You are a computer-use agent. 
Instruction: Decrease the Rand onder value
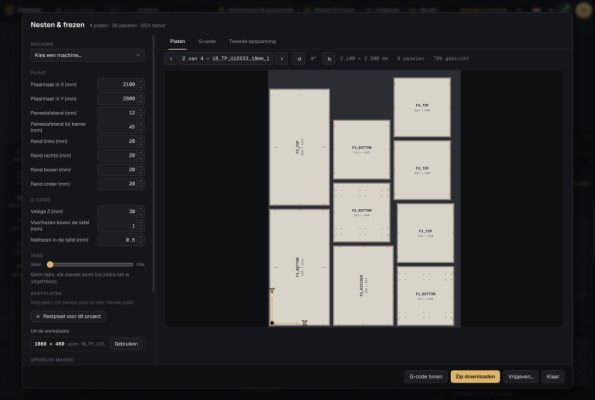pos(141,187)
